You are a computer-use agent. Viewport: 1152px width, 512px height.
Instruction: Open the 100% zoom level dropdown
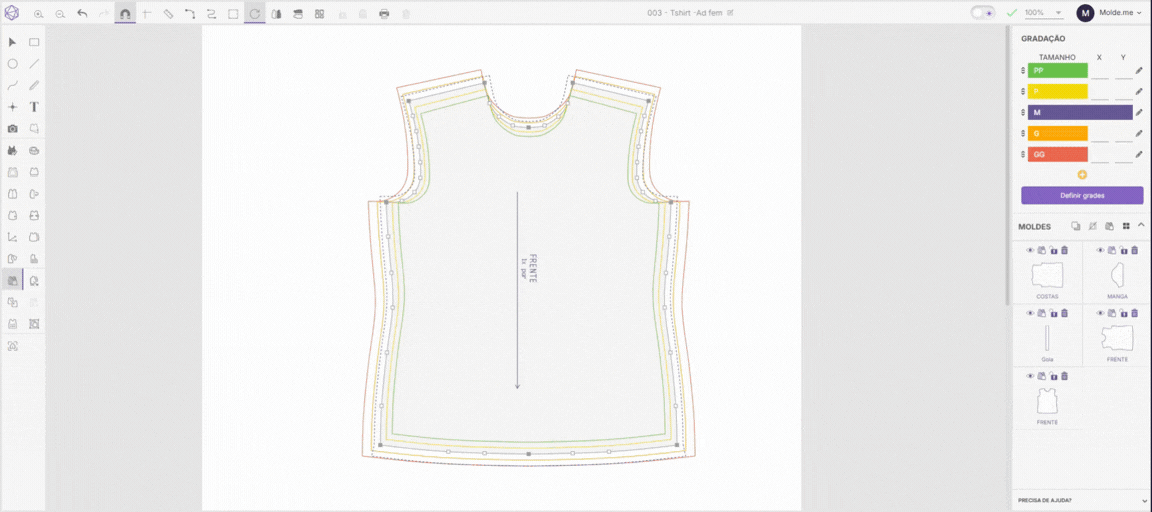(x=1043, y=13)
